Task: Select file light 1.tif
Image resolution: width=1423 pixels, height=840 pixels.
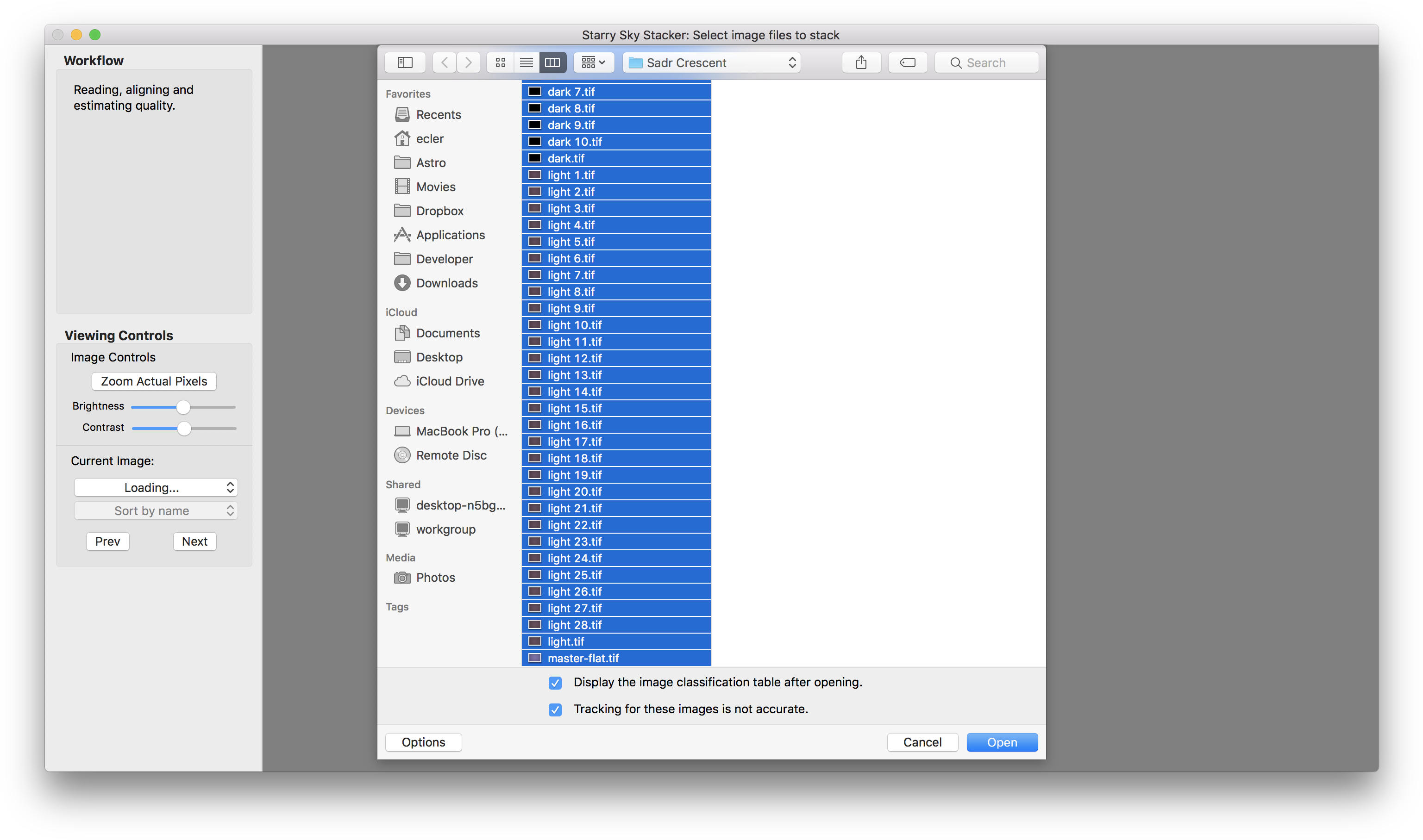Action: (x=616, y=175)
